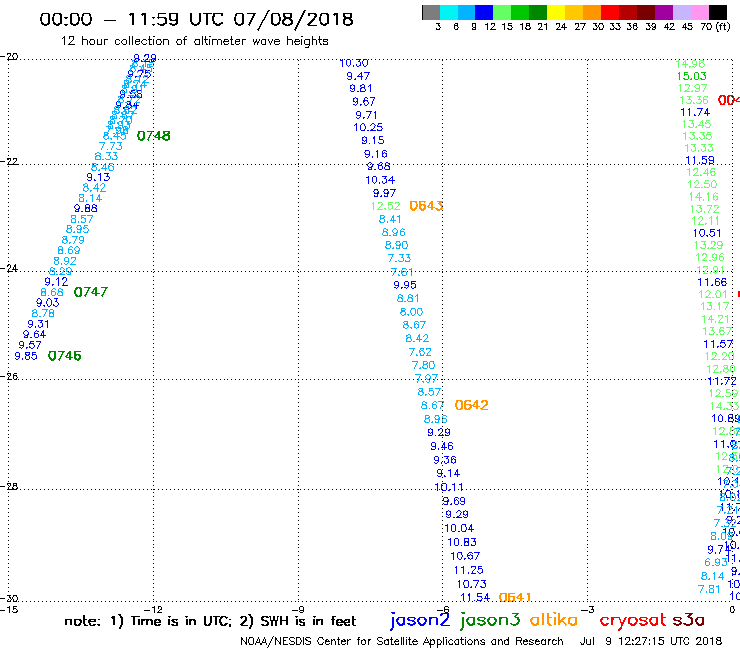
Task: Click the 9.95 wave height value
Action: pos(405,285)
